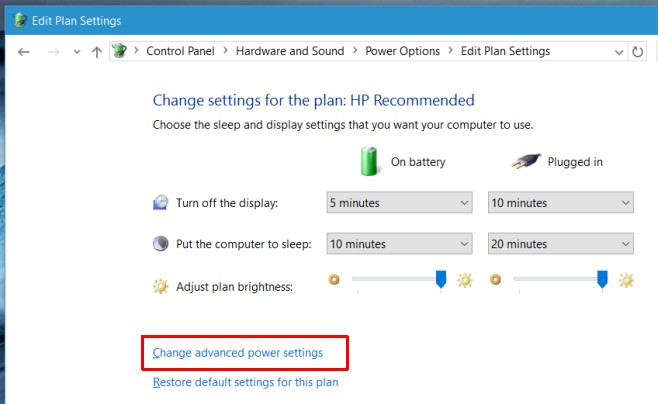The image size is (658, 404).
Task: Click the dim sun icon for on-battery brightness
Action: (334, 279)
